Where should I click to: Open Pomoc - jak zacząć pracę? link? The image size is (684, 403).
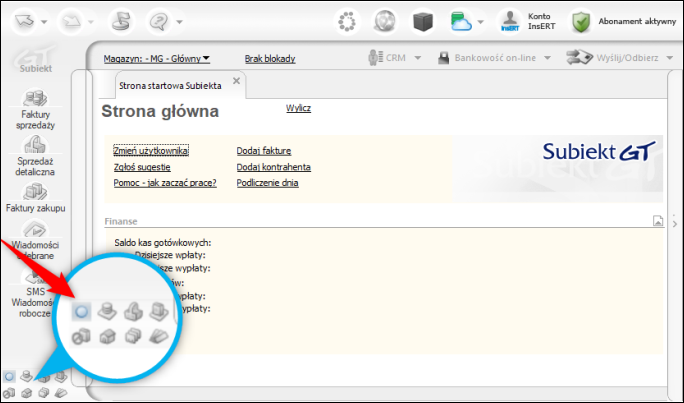point(165,183)
